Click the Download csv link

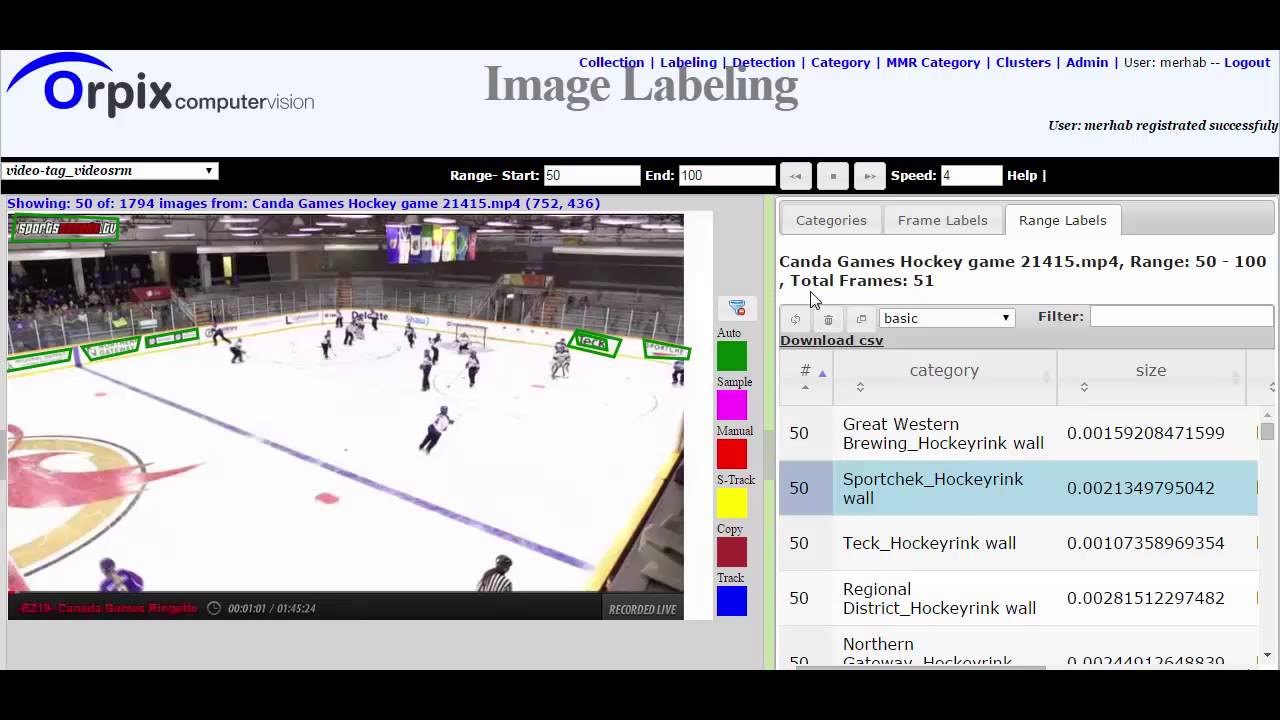coord(831,340)
